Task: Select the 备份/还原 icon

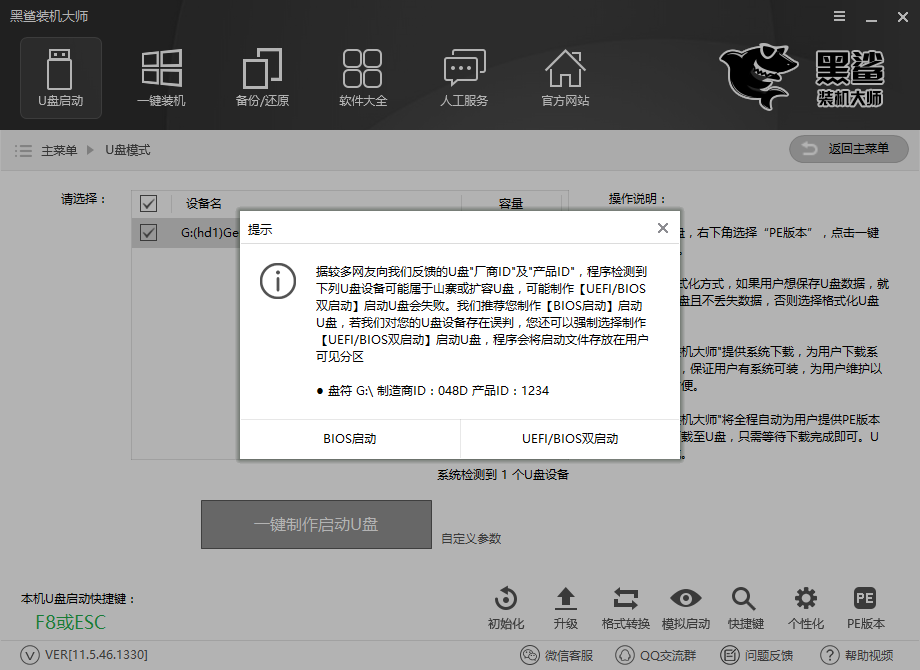Action: (262, 78)
